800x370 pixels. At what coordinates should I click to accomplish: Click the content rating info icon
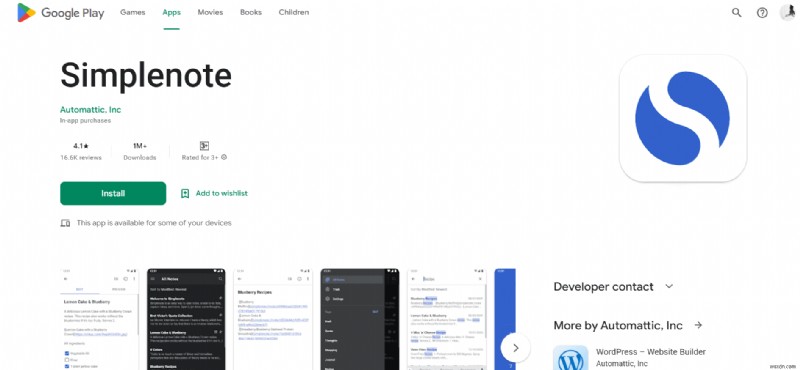click(224, 157)
